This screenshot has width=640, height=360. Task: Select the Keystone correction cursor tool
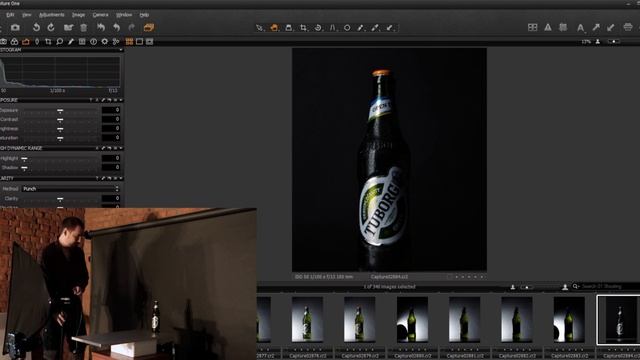tap(333, 28)
